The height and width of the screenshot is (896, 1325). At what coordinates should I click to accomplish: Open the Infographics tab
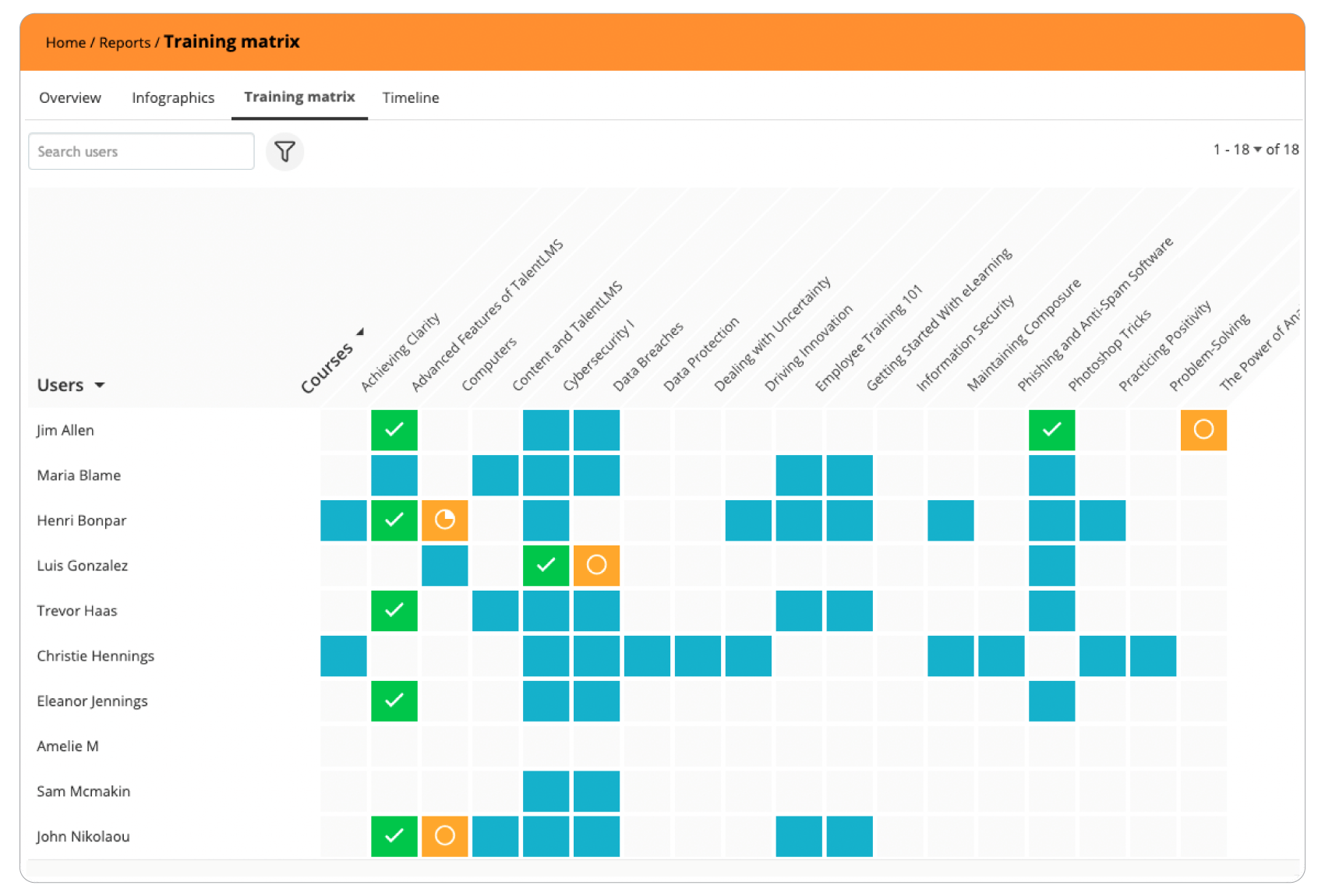(173, 97)
